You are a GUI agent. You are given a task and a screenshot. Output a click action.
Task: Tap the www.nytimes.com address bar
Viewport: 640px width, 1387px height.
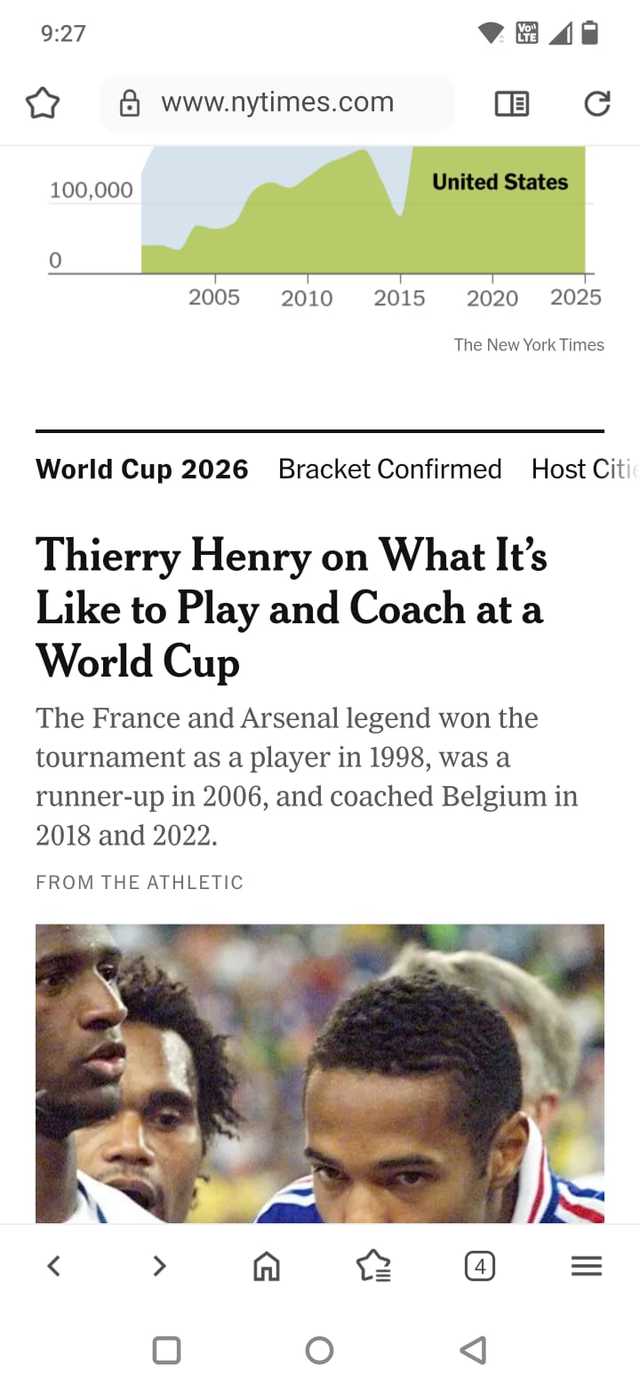[277, 103]
